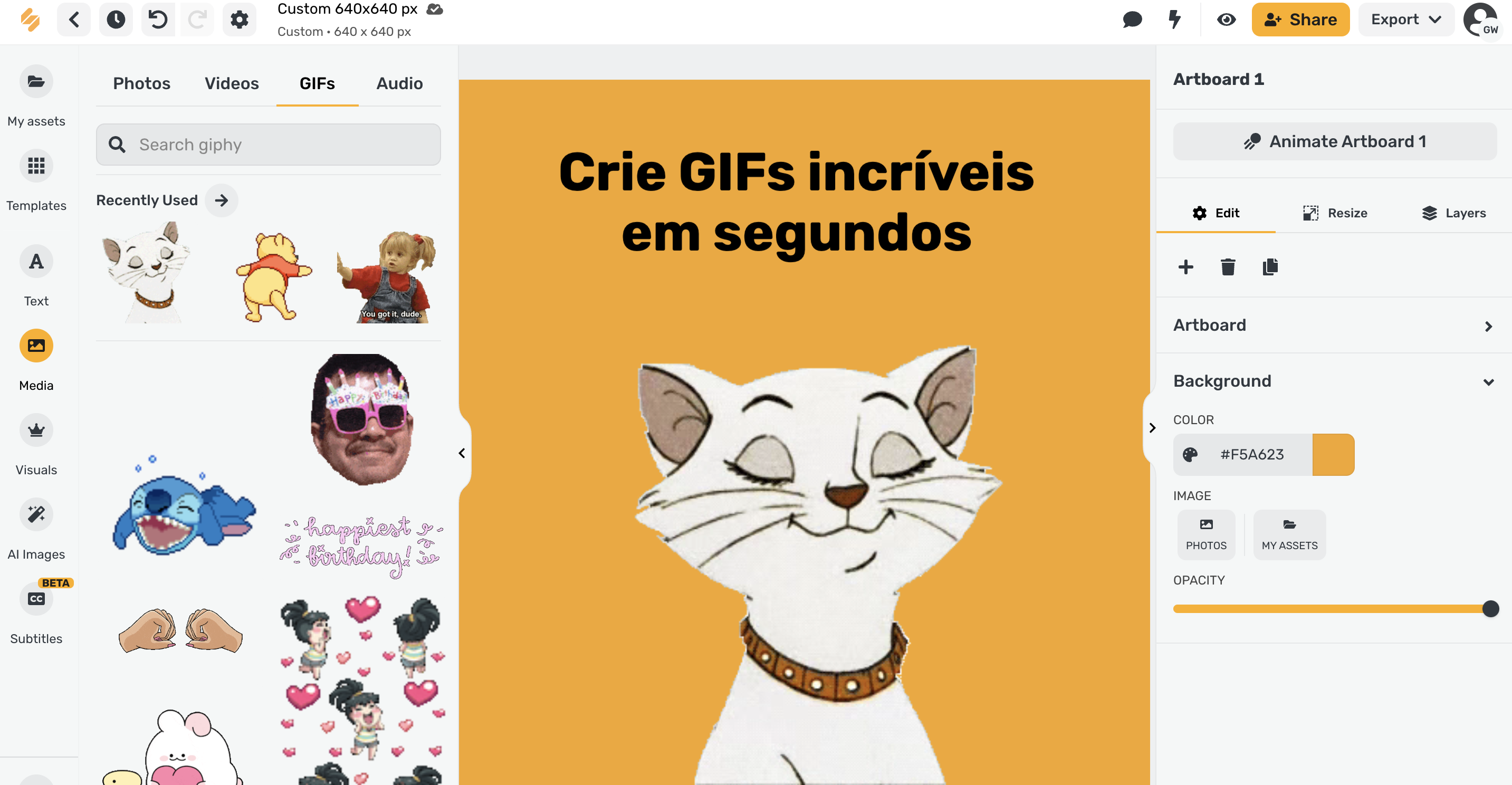Switch to the GIFs media tab
Viewport: 1512px width, 785px height.
point(317,84)
